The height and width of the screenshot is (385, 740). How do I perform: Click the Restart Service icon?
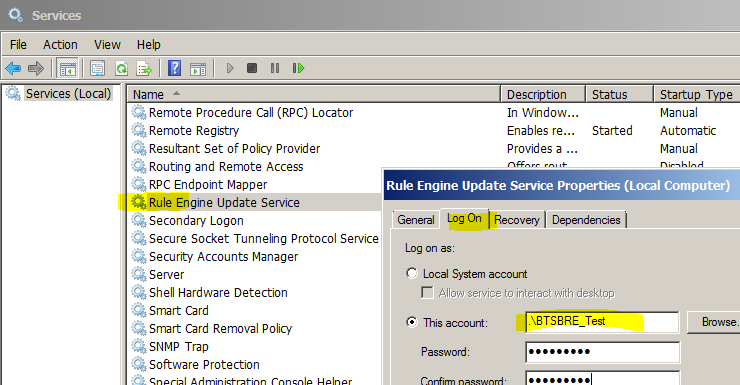298,68
